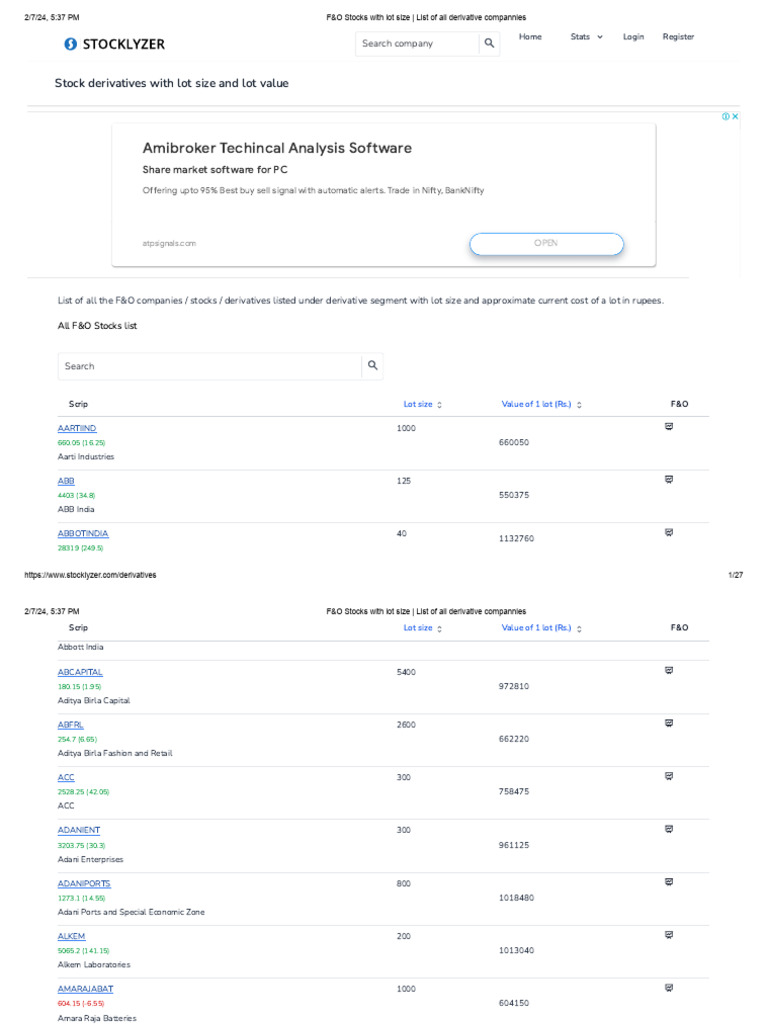Open F&O icon for ABCAPITAL row
Image resolution: width=768 pixels, height=1024 pixels.
[x=669, y=670]
